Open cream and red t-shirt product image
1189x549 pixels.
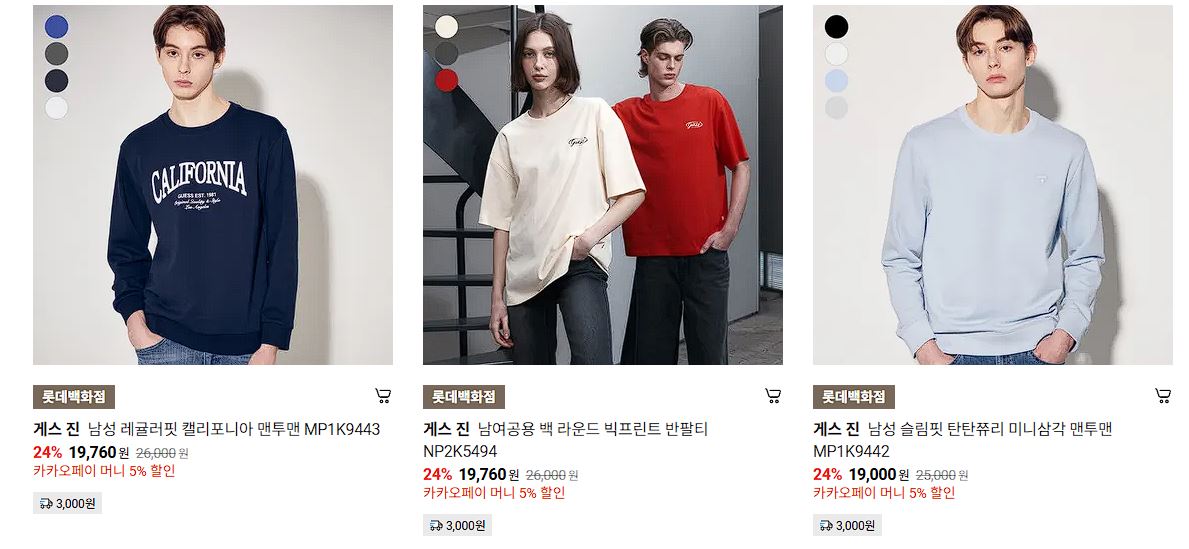click(603, 185)
